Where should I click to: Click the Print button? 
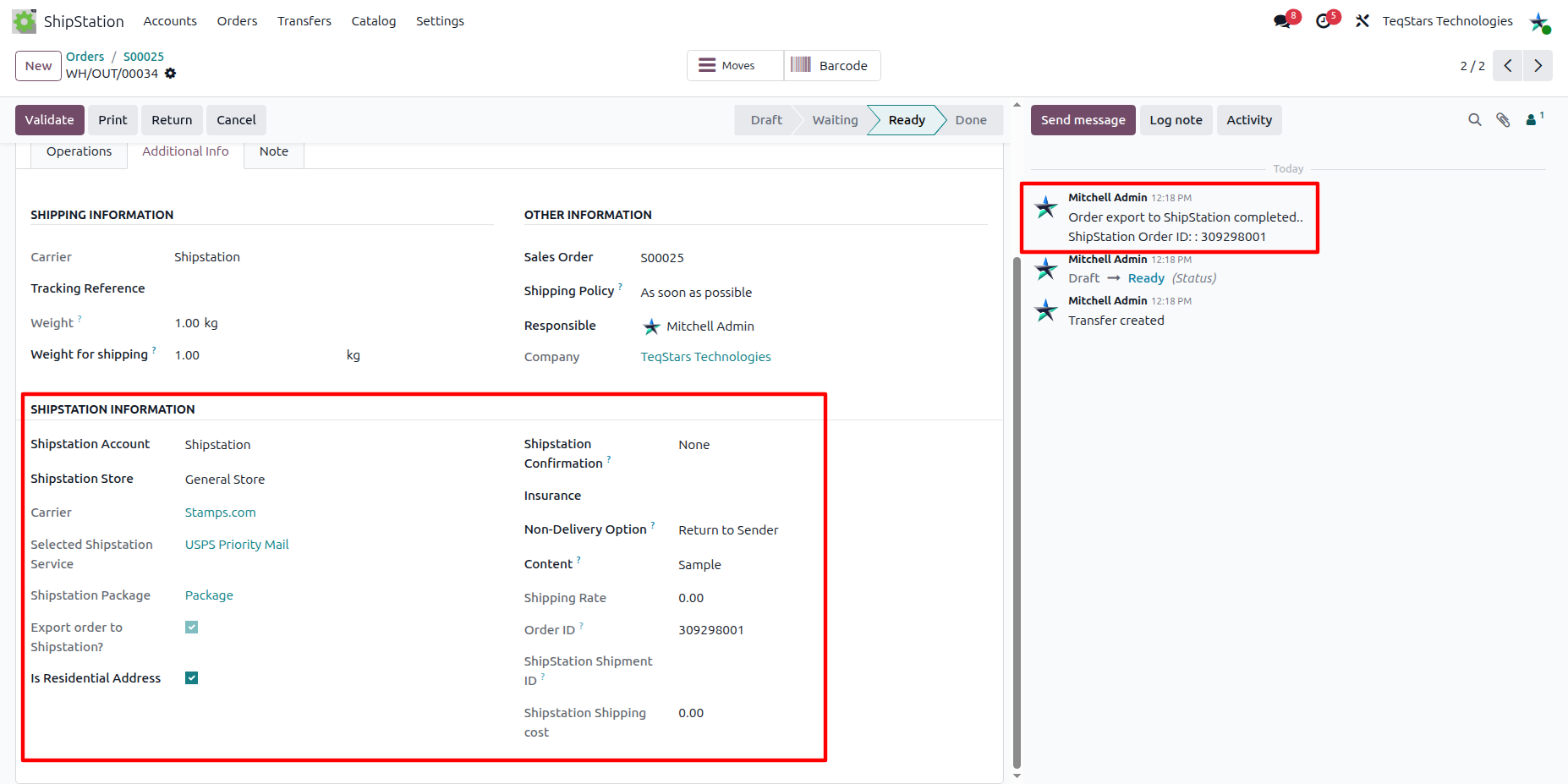[112, 120]
